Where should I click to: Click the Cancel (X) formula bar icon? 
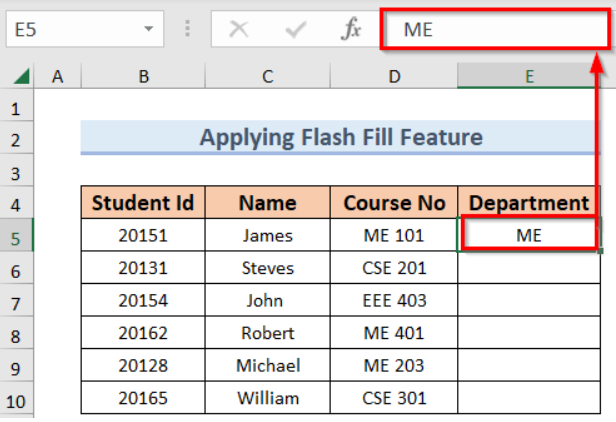(238, 30)
